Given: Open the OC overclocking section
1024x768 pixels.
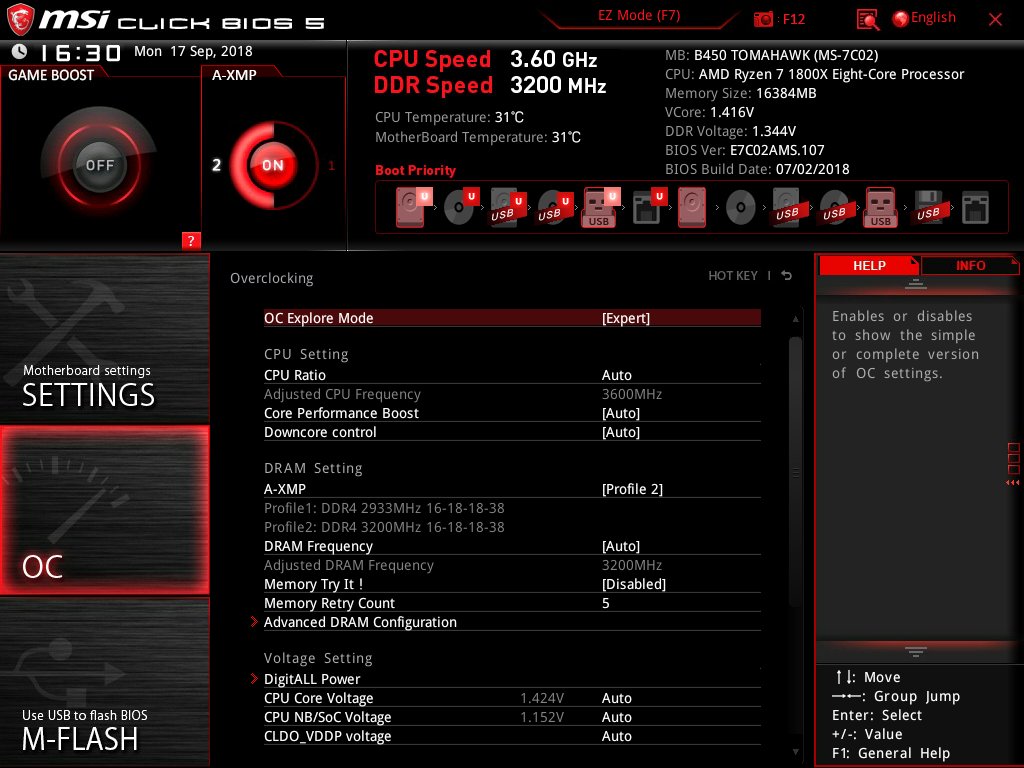Looking at the screenshot, I should (104, 510).
